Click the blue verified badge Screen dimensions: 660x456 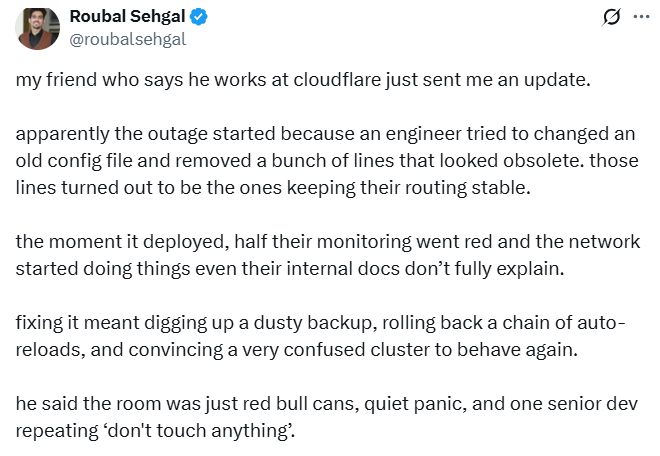point(198,17)
